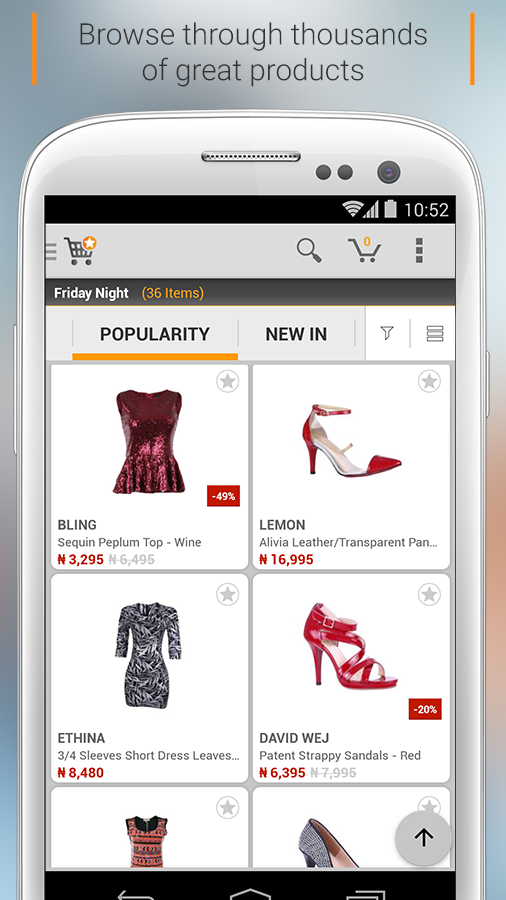Toggle favorite star on David Wej sandals
The image size is (506, 900).
pyautogui.click(x=429, y=595)
